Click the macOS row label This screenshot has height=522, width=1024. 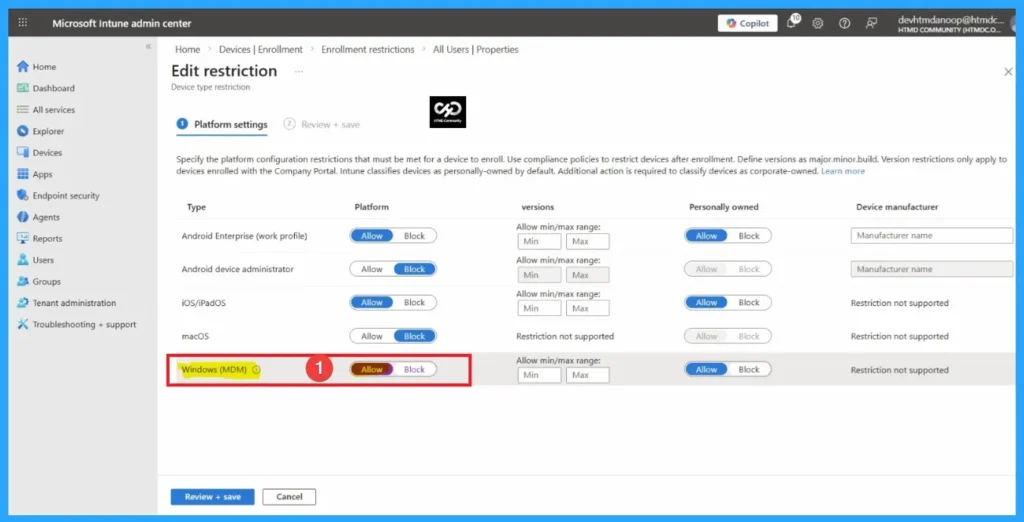click(x=195, y=336)
